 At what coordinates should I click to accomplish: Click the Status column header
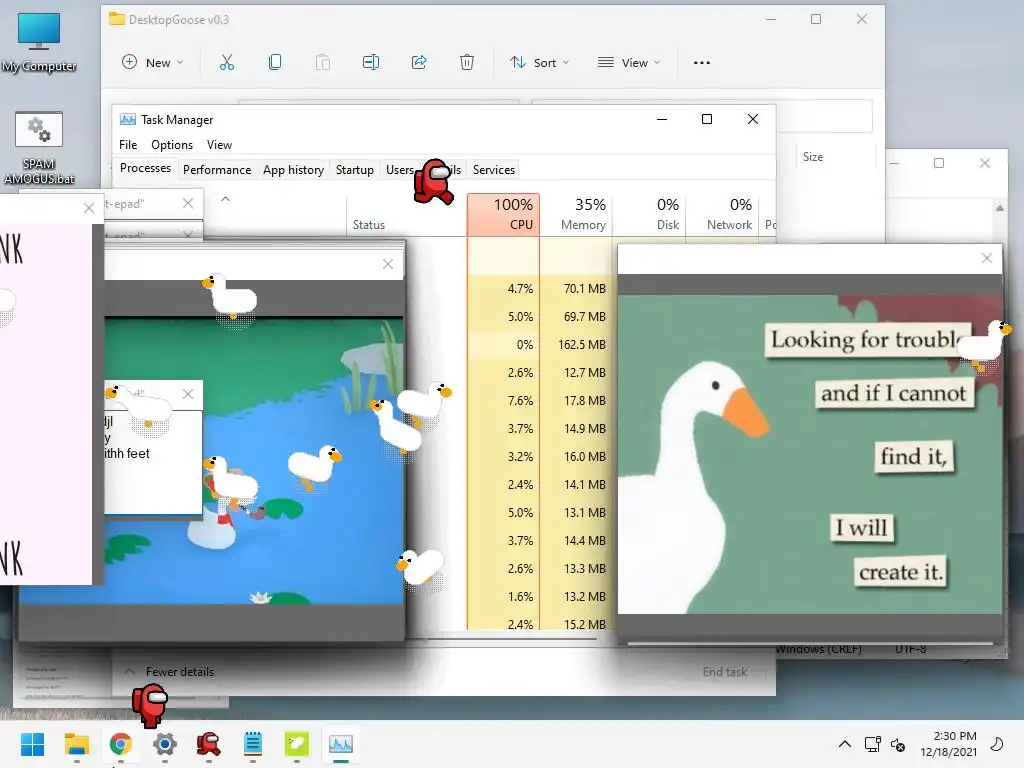pos(369,225)
